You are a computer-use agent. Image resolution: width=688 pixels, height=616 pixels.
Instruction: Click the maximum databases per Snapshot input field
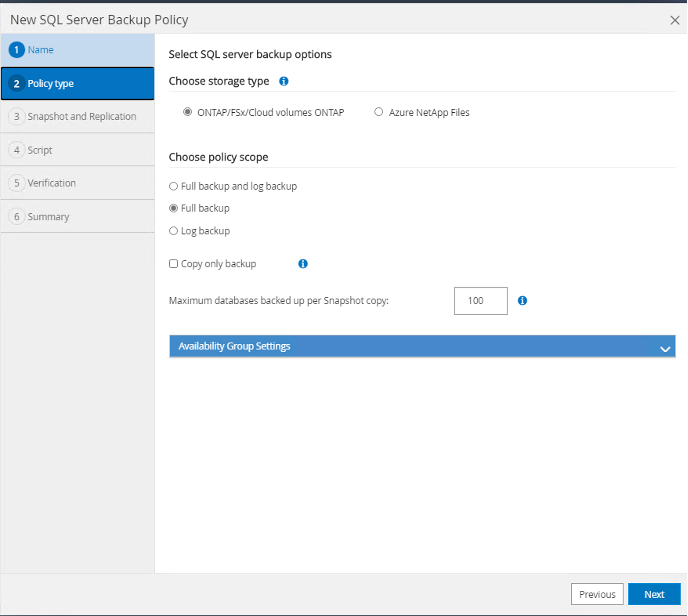(480, 301)
